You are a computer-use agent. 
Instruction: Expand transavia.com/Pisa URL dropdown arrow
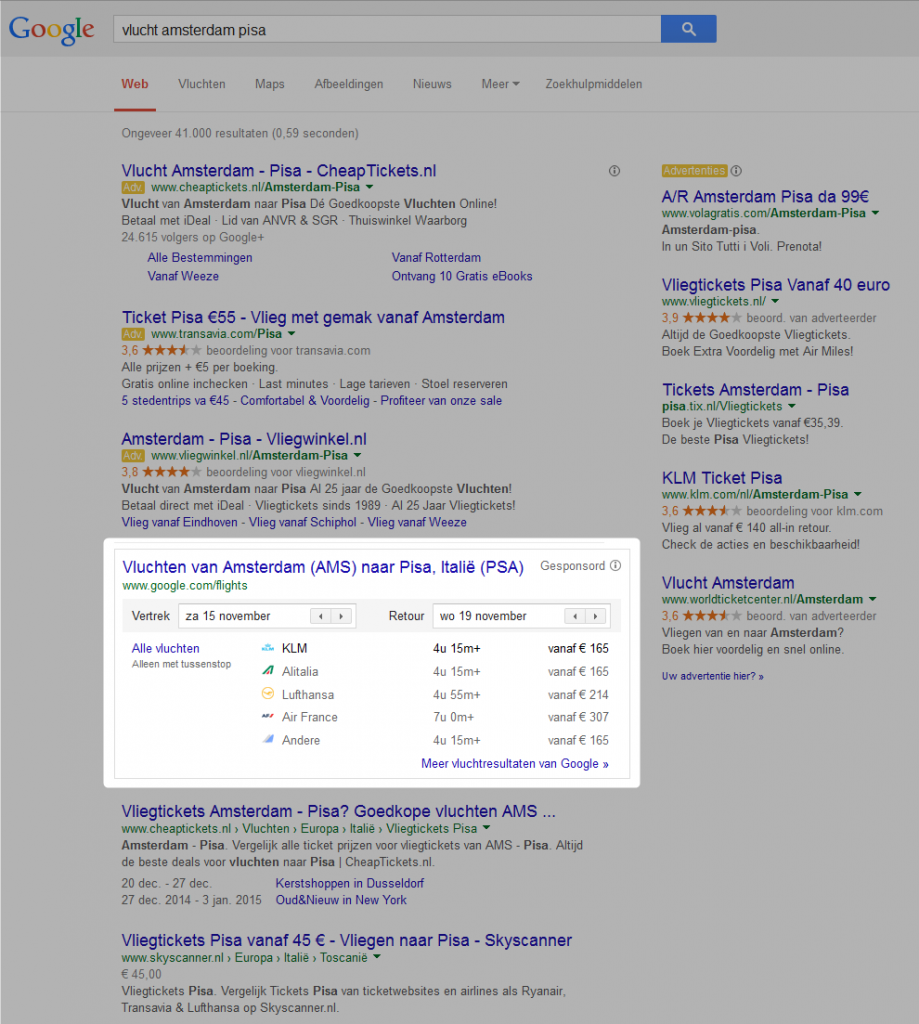[x=291, y=334]
